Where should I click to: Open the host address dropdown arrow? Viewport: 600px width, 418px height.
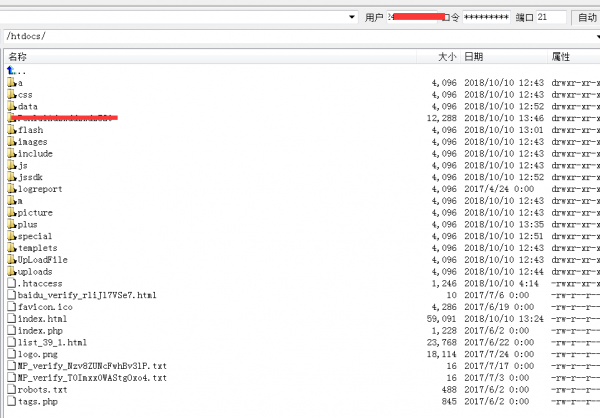pos(353,17)
